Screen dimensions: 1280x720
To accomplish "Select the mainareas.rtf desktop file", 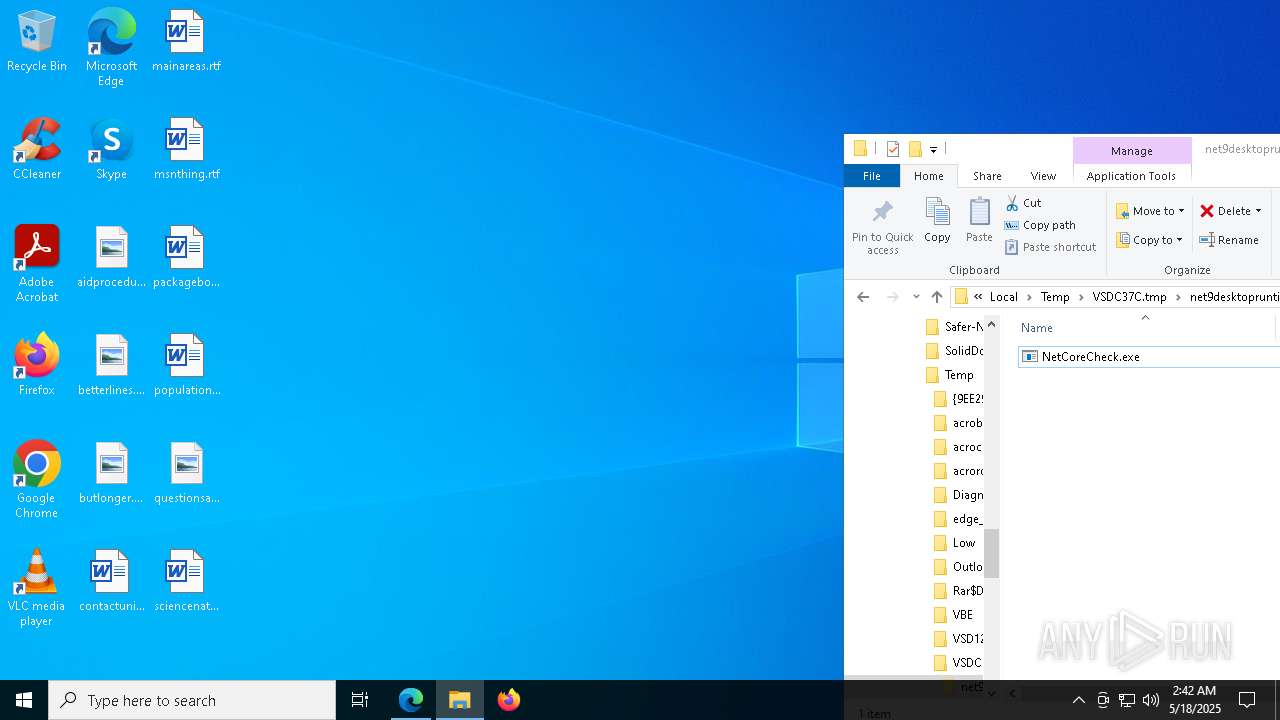I will click(x=186, y=42).
